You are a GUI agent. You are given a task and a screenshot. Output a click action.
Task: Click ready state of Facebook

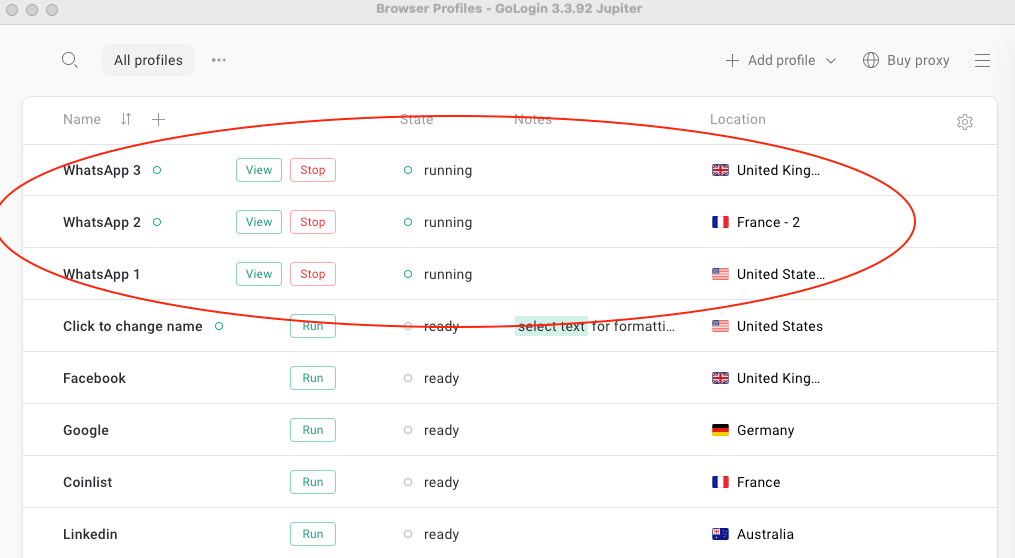[432, 378]
